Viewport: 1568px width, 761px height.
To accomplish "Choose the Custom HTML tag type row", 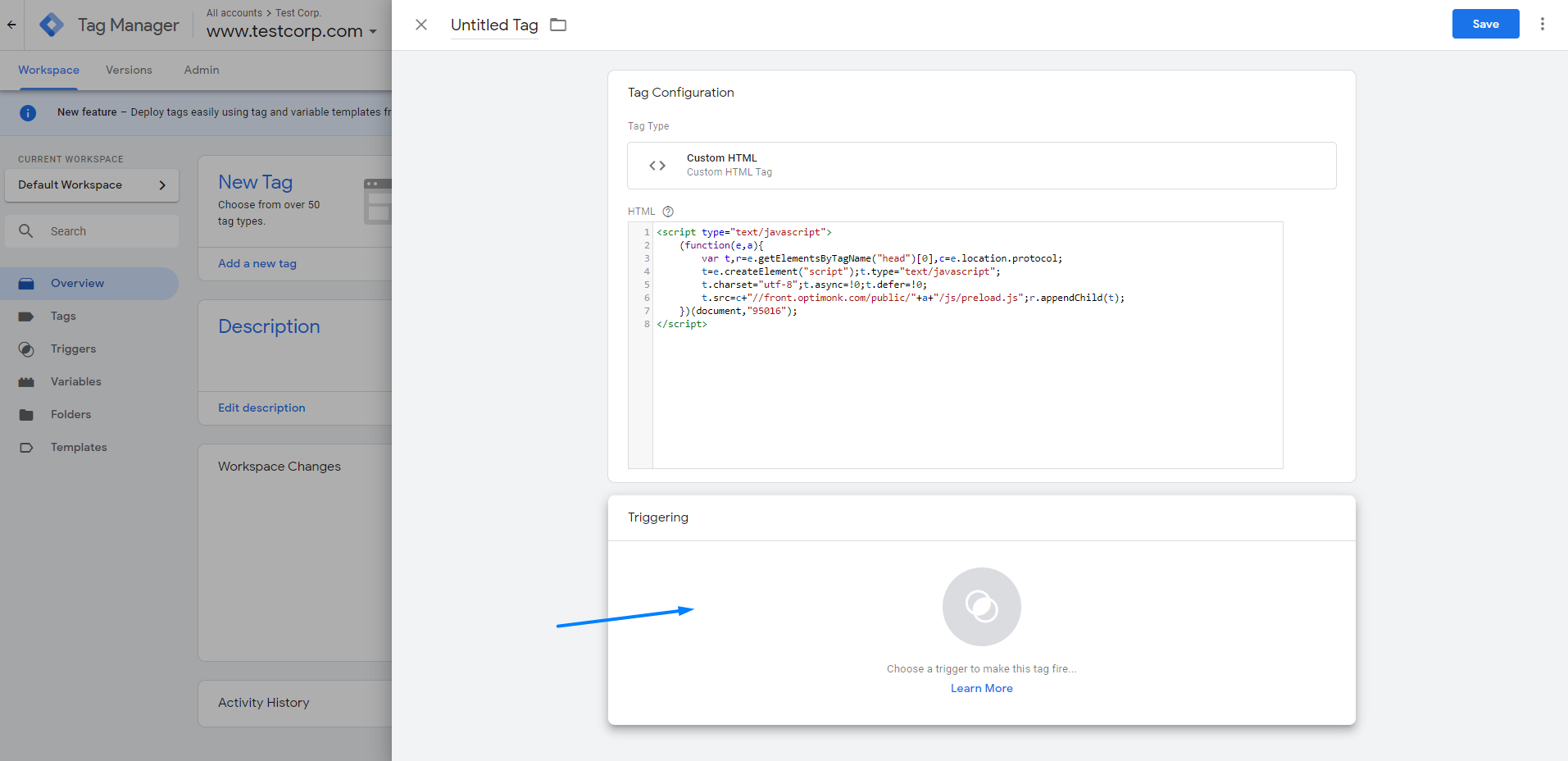I will 981,166.
